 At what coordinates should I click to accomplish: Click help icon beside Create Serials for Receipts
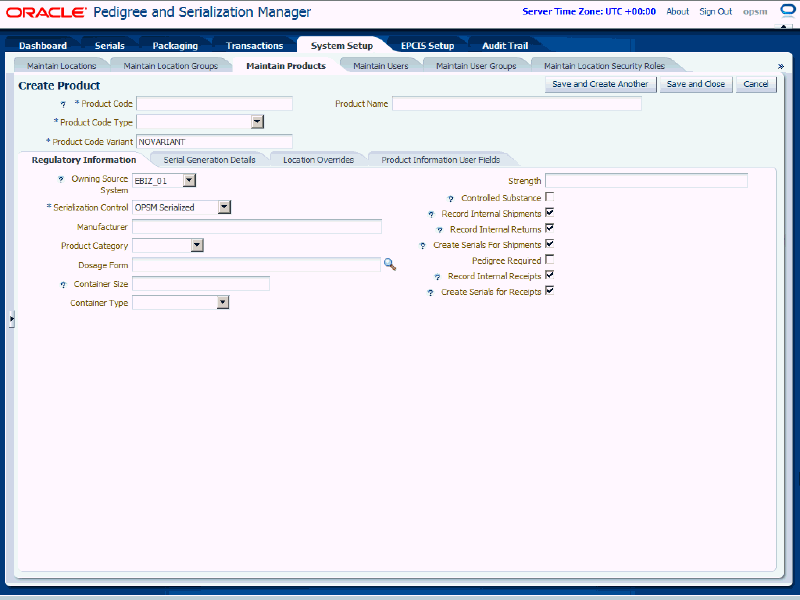431,293
